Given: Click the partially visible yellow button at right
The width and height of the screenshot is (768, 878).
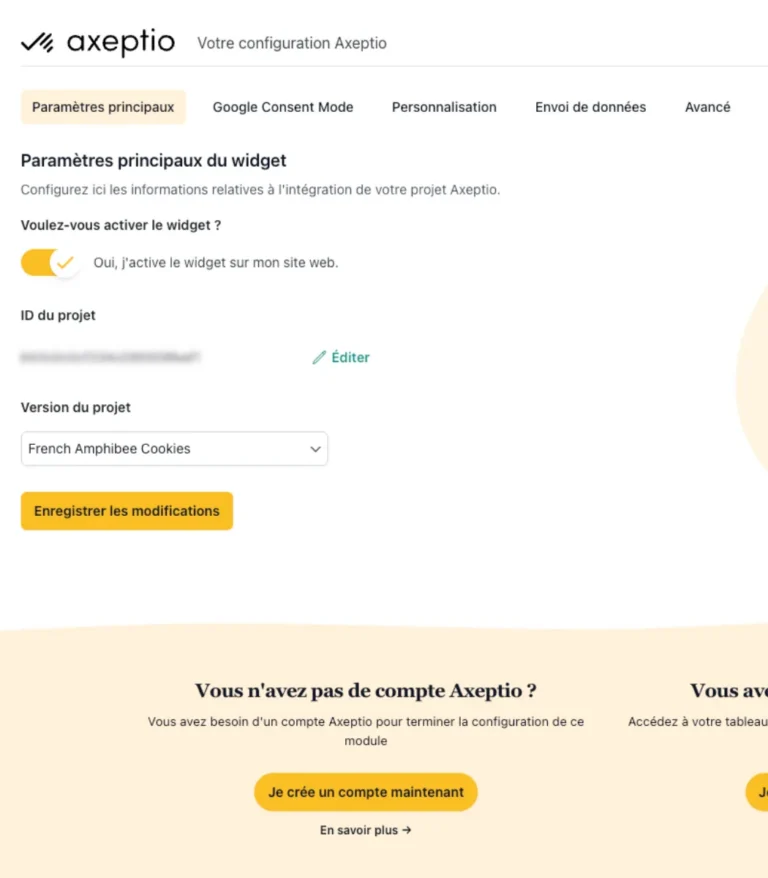Looking at the screenshot, I should point(758,792).
